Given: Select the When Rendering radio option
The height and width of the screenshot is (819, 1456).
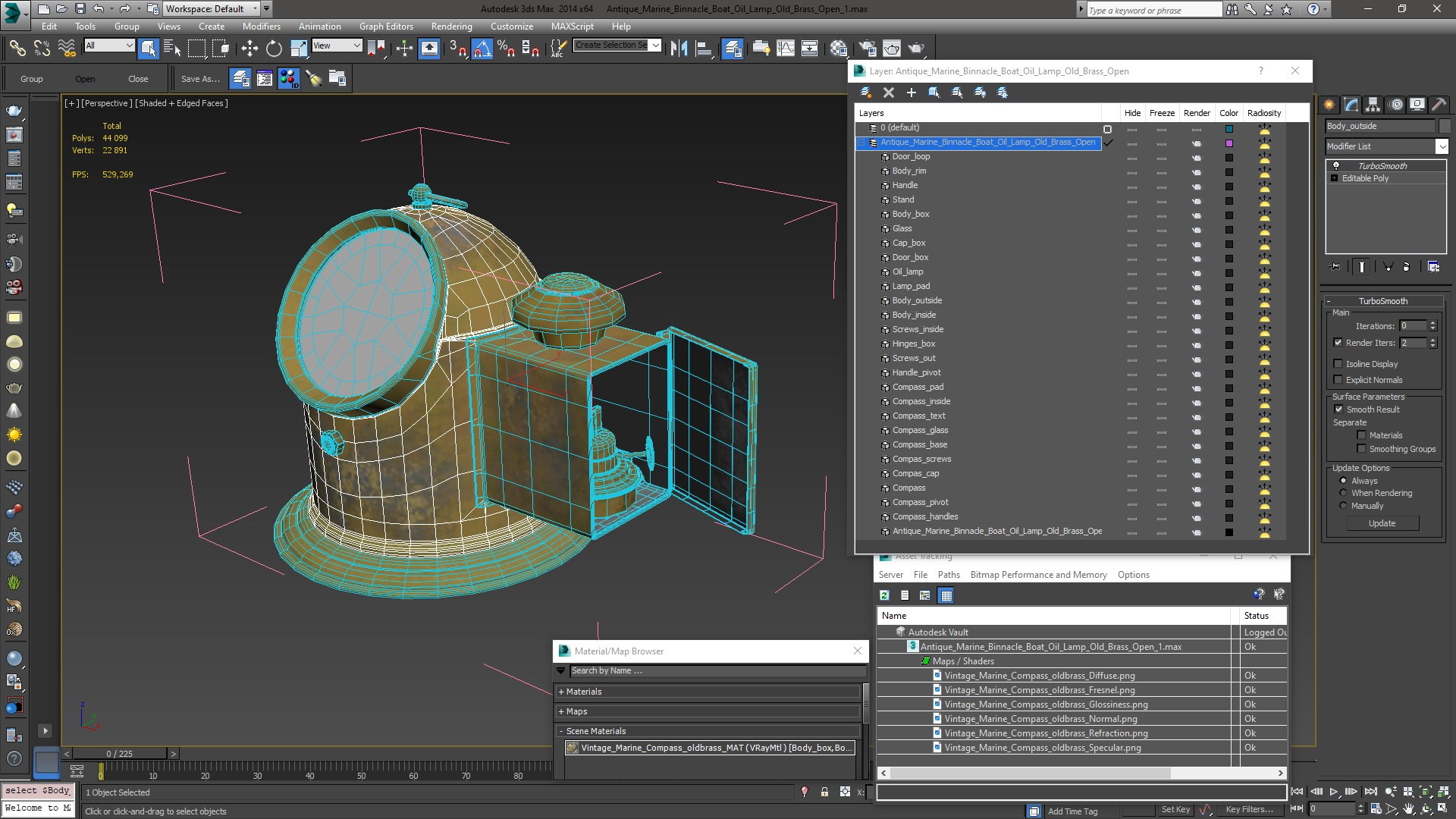Looking at the screenshot, I should tap(1343, 493).
